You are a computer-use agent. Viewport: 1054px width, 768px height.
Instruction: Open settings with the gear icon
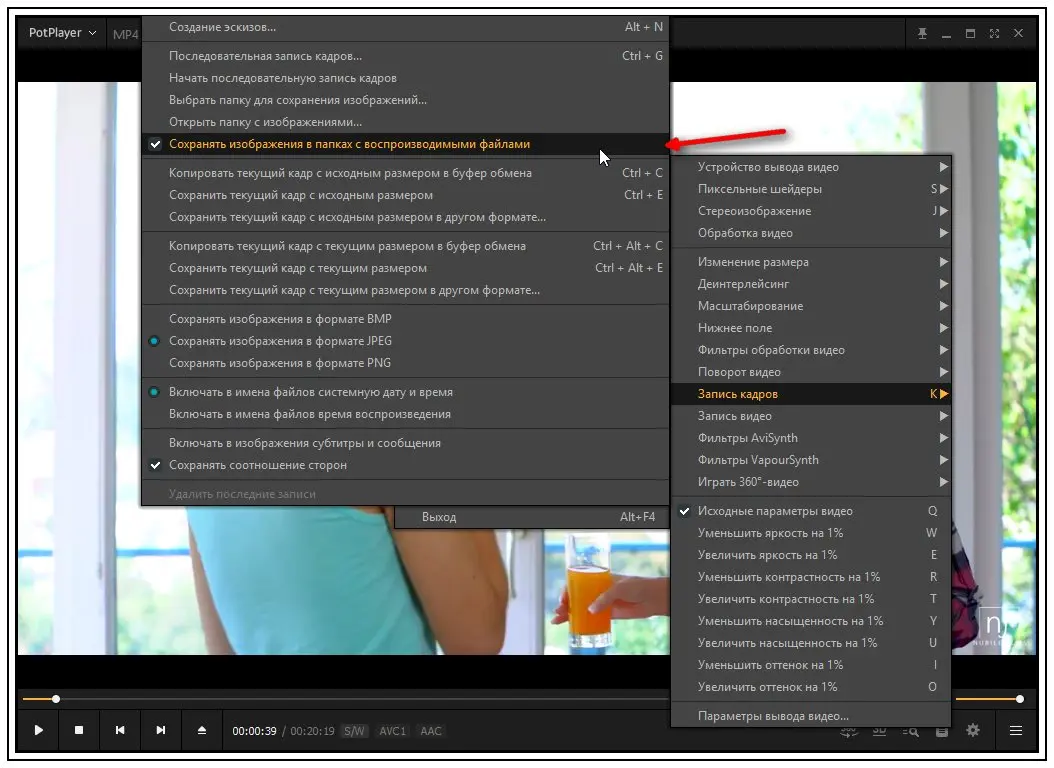point(972,731)
